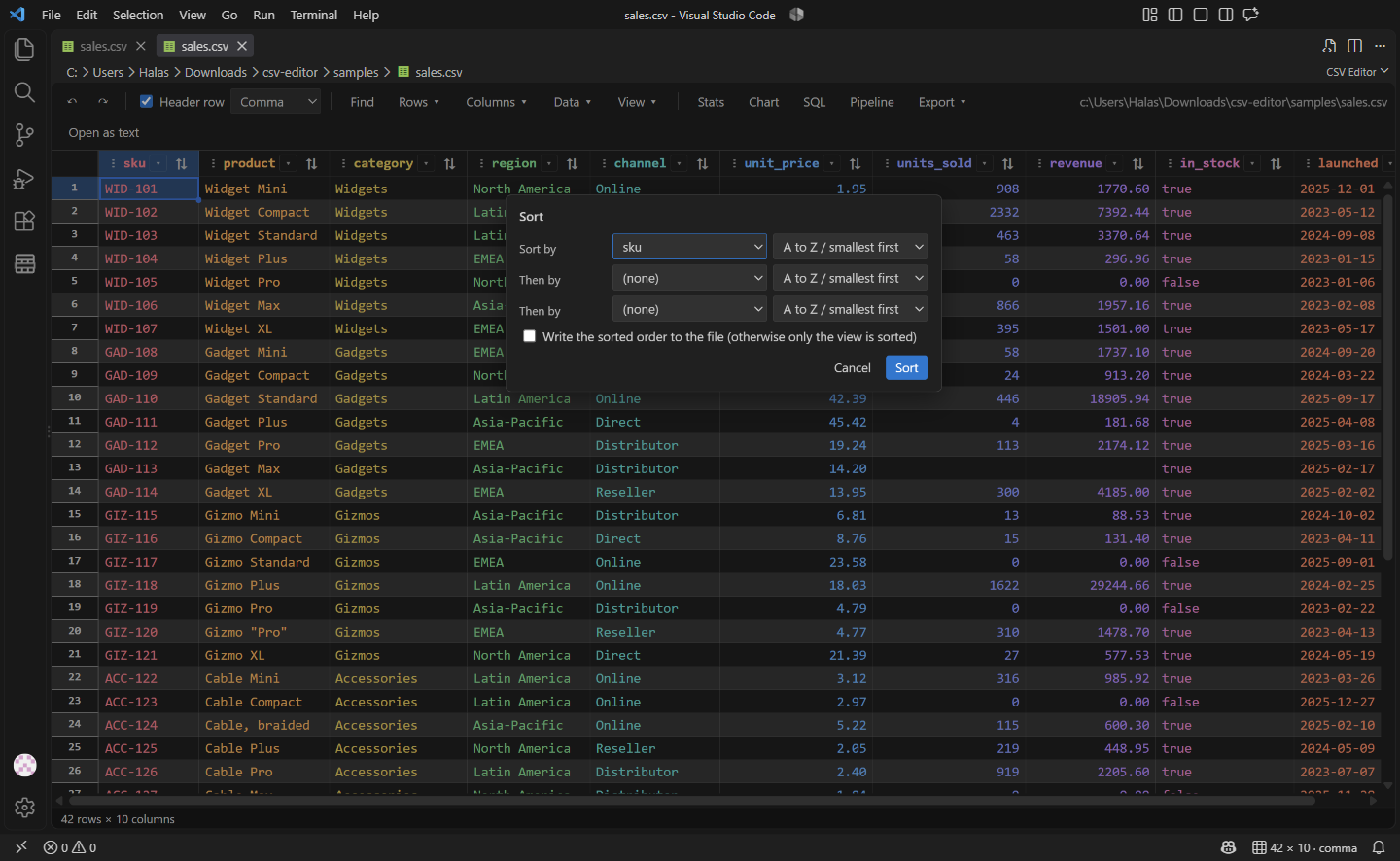Click the remote window icon in status bar

tap(21, 847)
